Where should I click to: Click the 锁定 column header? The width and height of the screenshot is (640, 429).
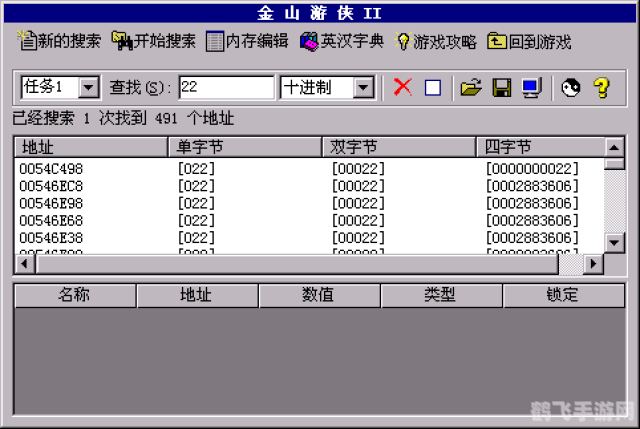click(563, 295)
